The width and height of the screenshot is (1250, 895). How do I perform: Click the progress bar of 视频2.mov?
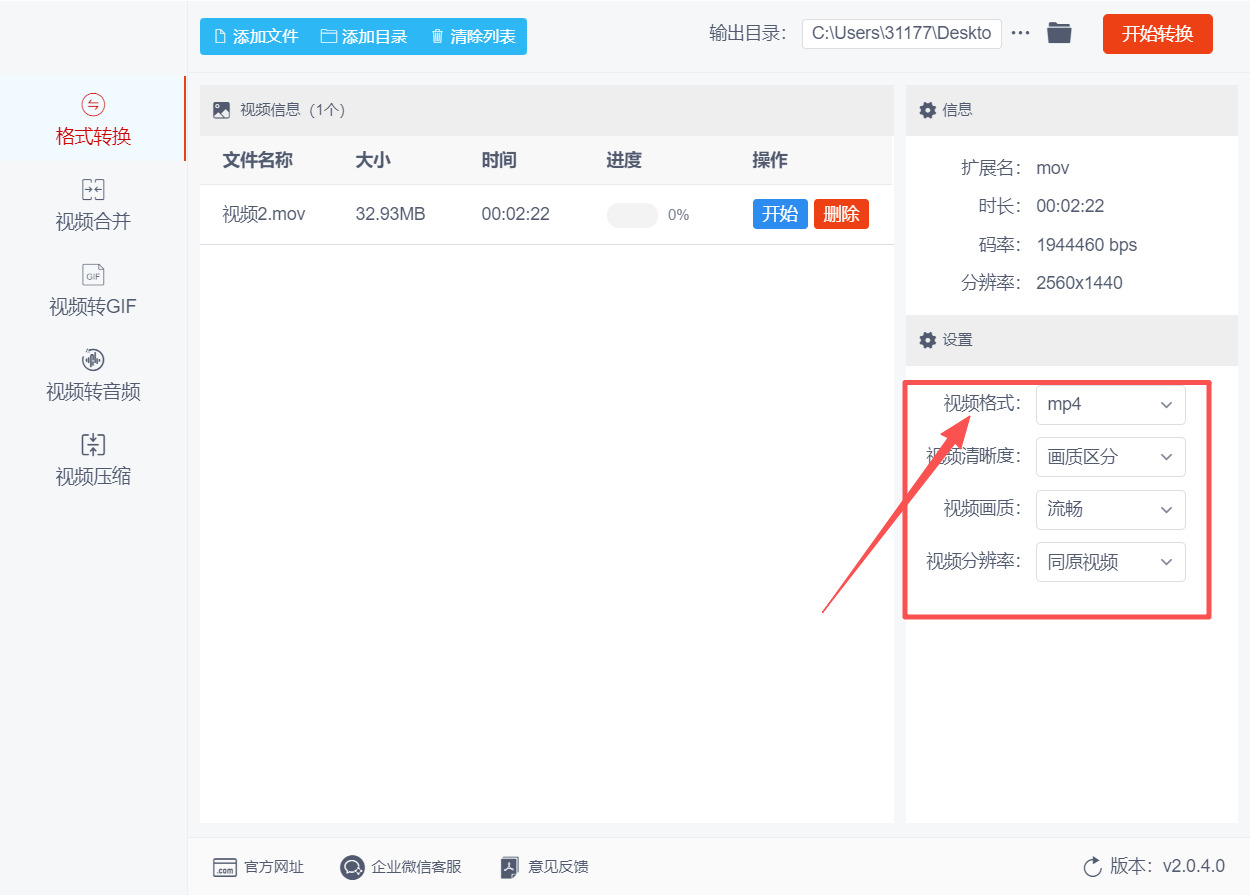632,214
